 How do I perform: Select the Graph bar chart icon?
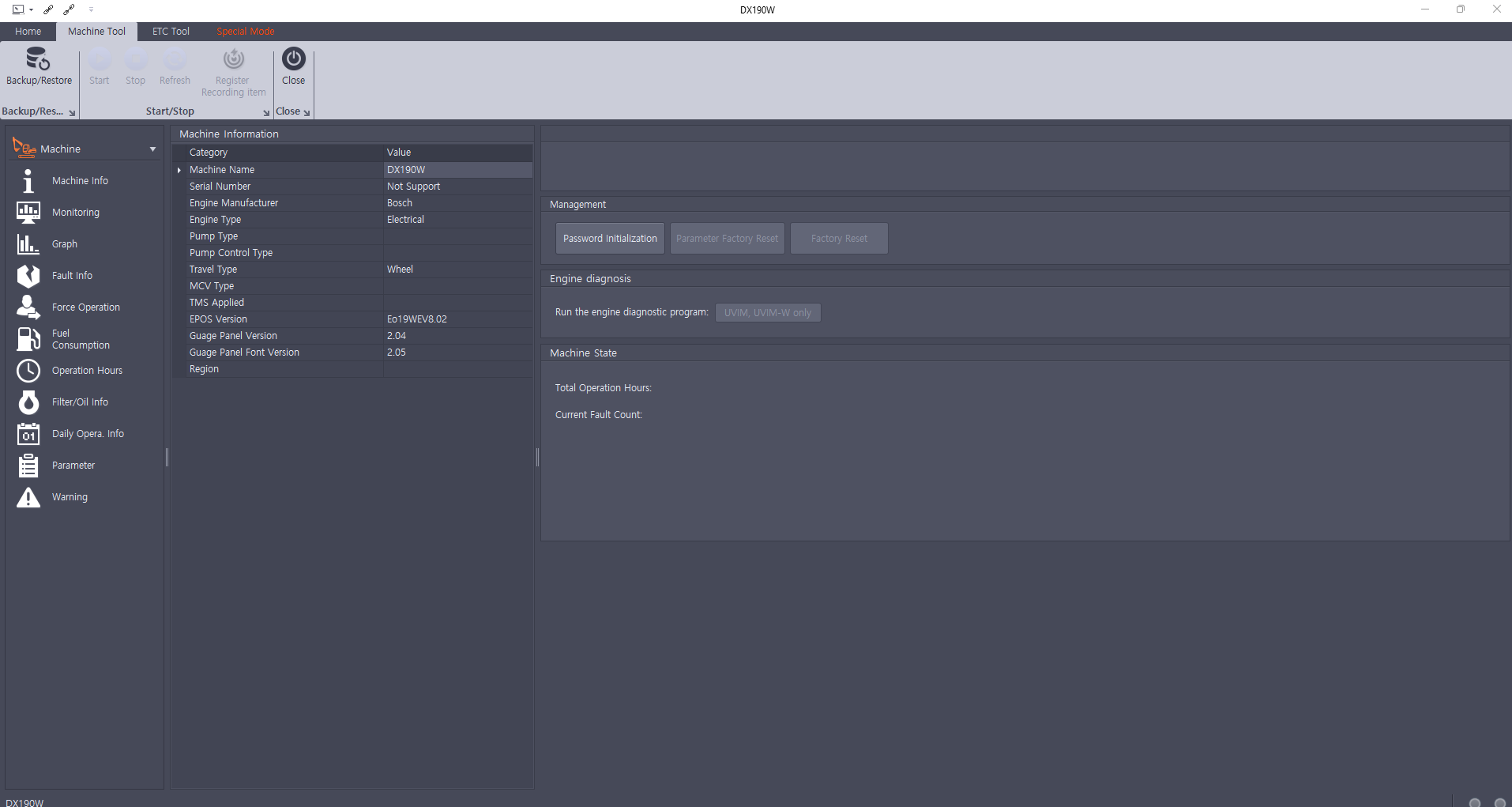click(28, 244)
